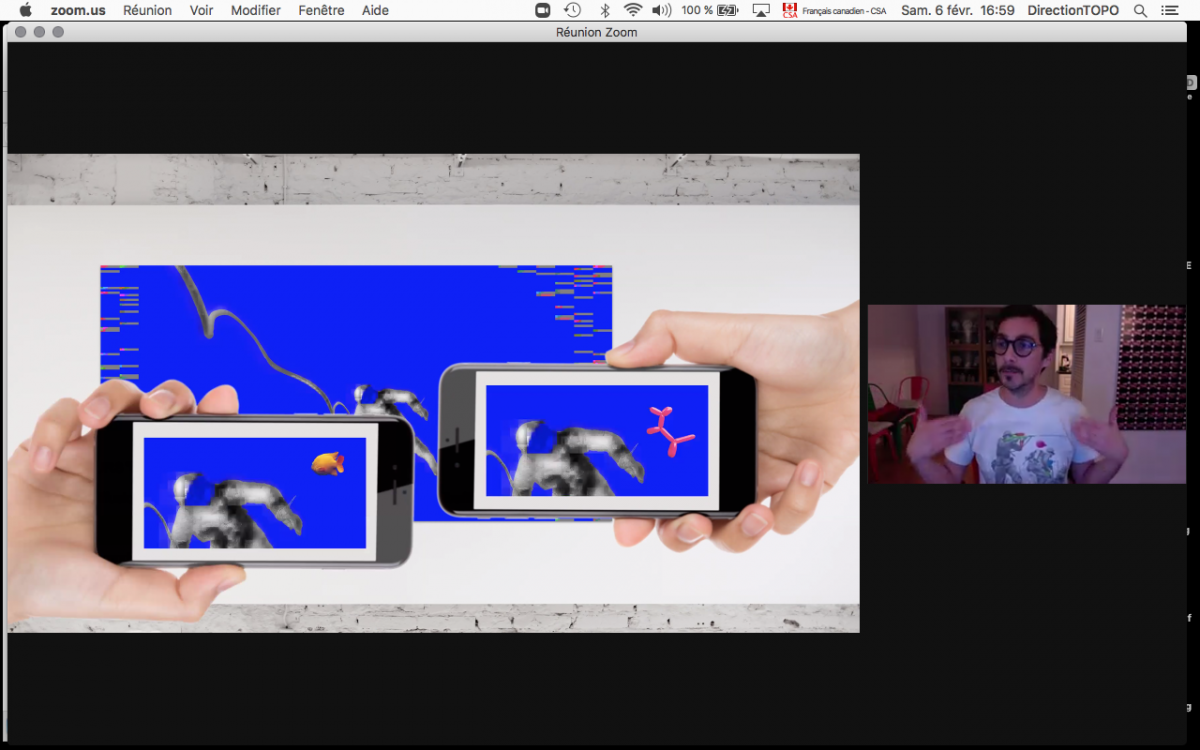Image resolution: width=1200 pixels, height=750 pixels.
Task: Open the Time Machine menu bar icon
Action: (x=572, y=10)
